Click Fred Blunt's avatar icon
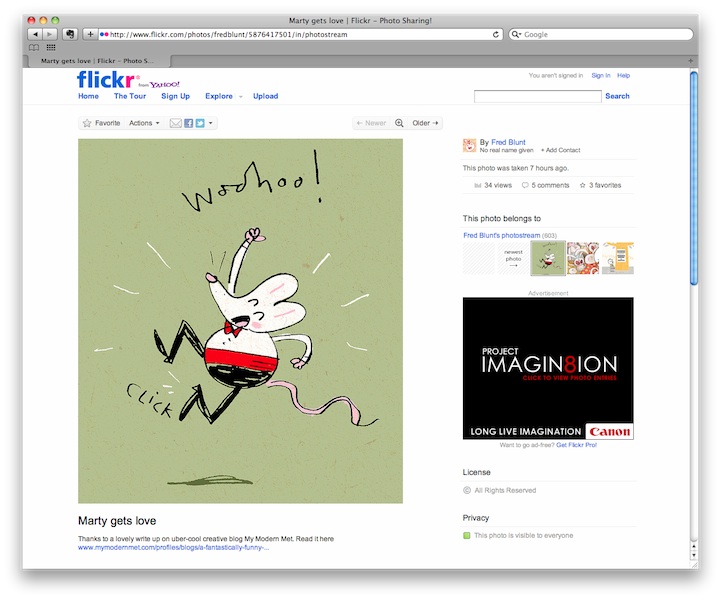This screenshot has width=721, height=600. click(x=469, y=145)
